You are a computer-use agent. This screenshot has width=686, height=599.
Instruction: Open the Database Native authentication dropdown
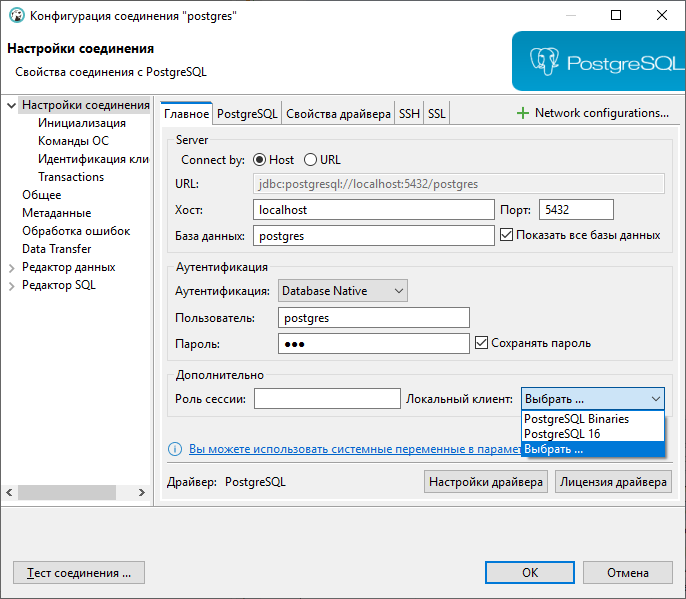[x=343, y=291]
